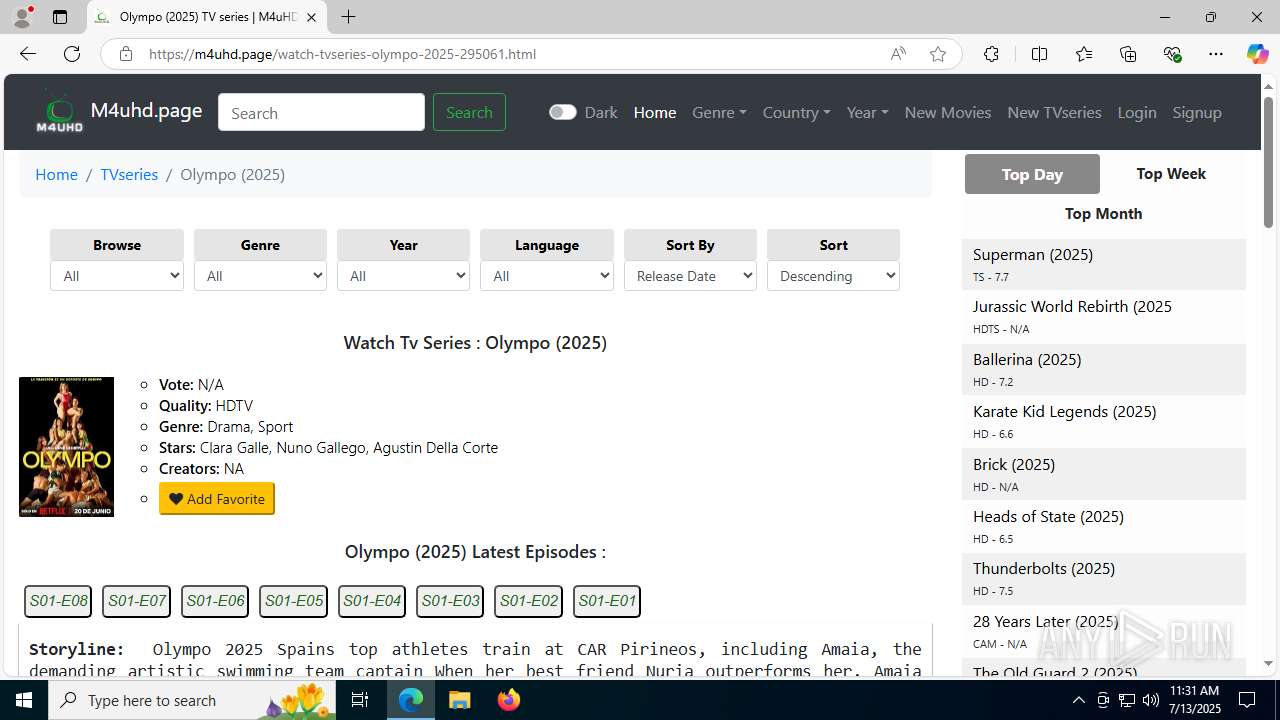The width and height of the screenshot is (1280, 720).
Task: Click Home breadcrumb link
Action: coord(56,174)
